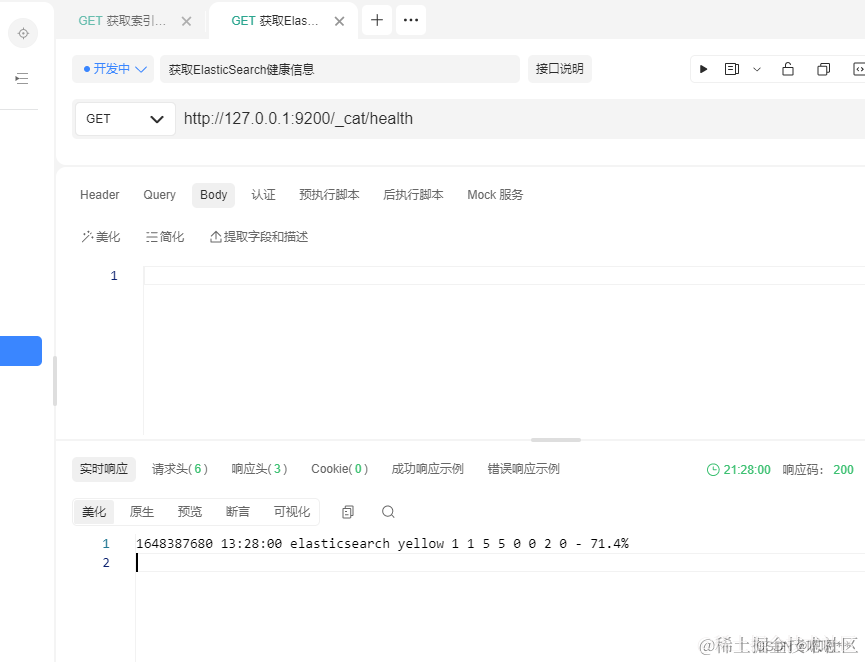Copy the response with the copy icon
The height and width of the screenshot is (662, 865).
click(346, 511)
